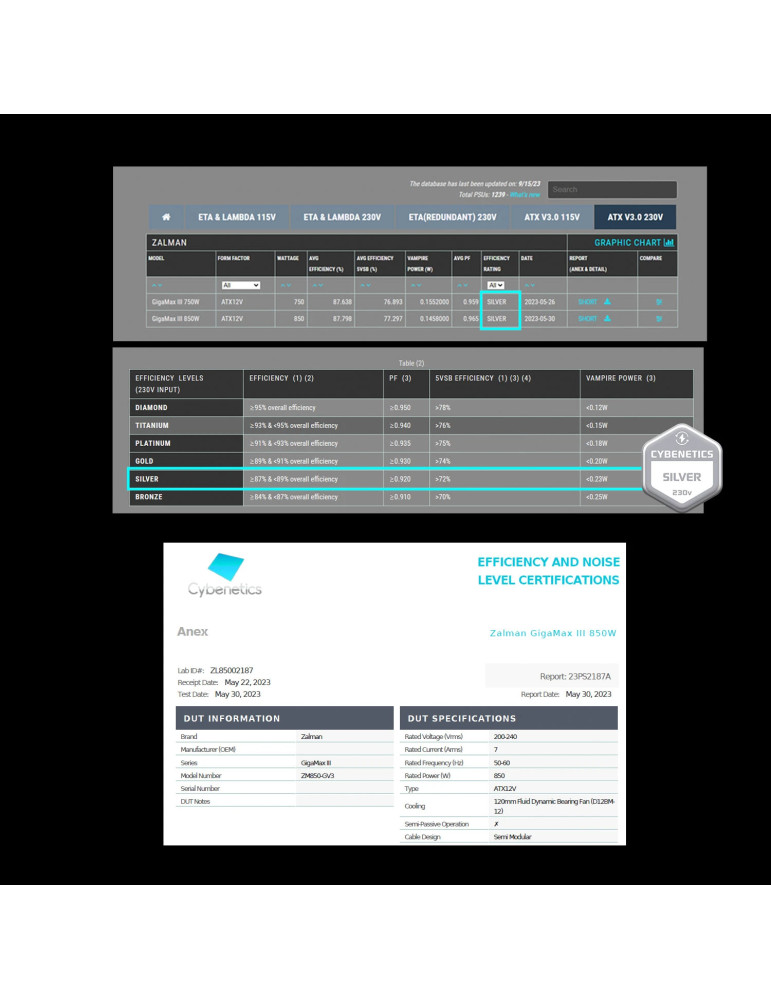
Task: Sort by Wattage column arrows
Action: click(286, 285)
